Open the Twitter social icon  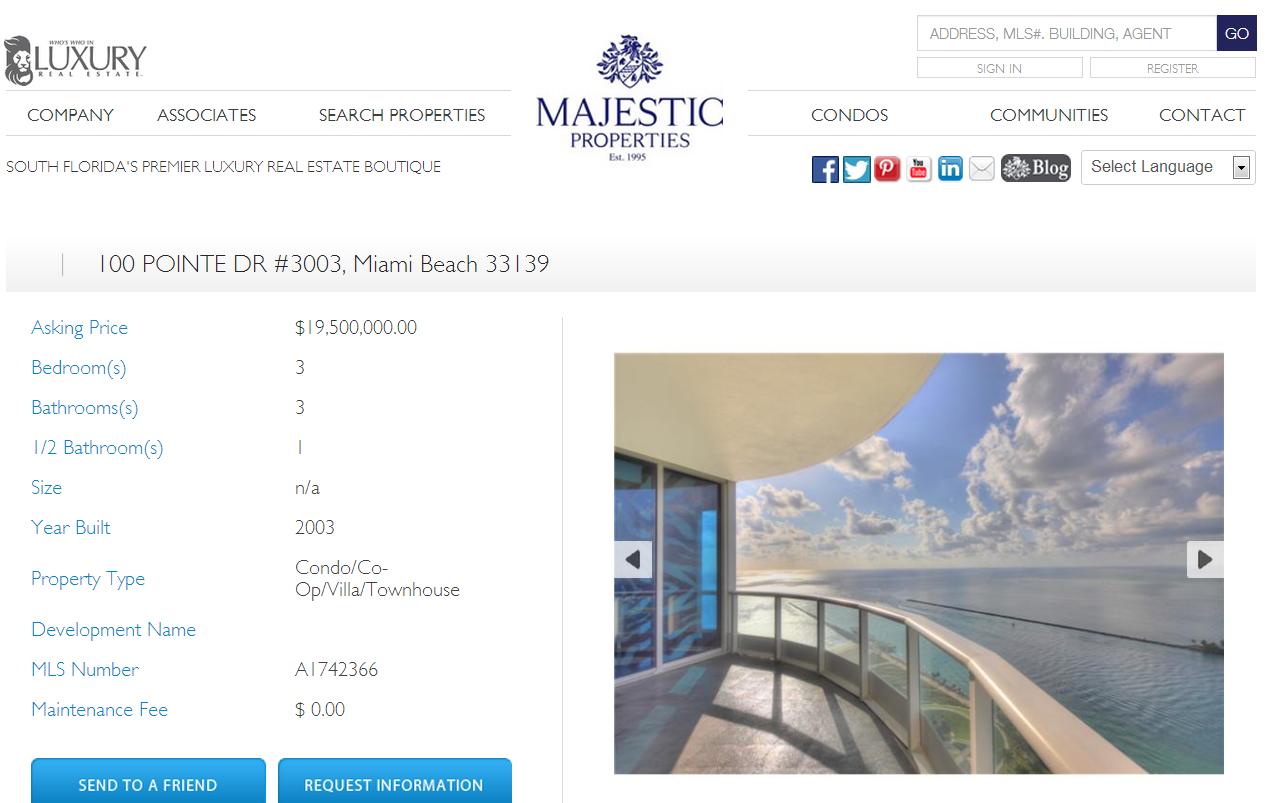click(x=857, y=169)
